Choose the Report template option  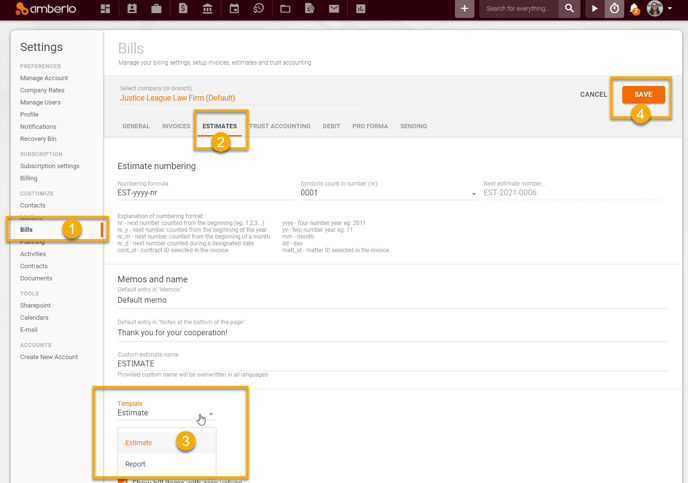167,464
